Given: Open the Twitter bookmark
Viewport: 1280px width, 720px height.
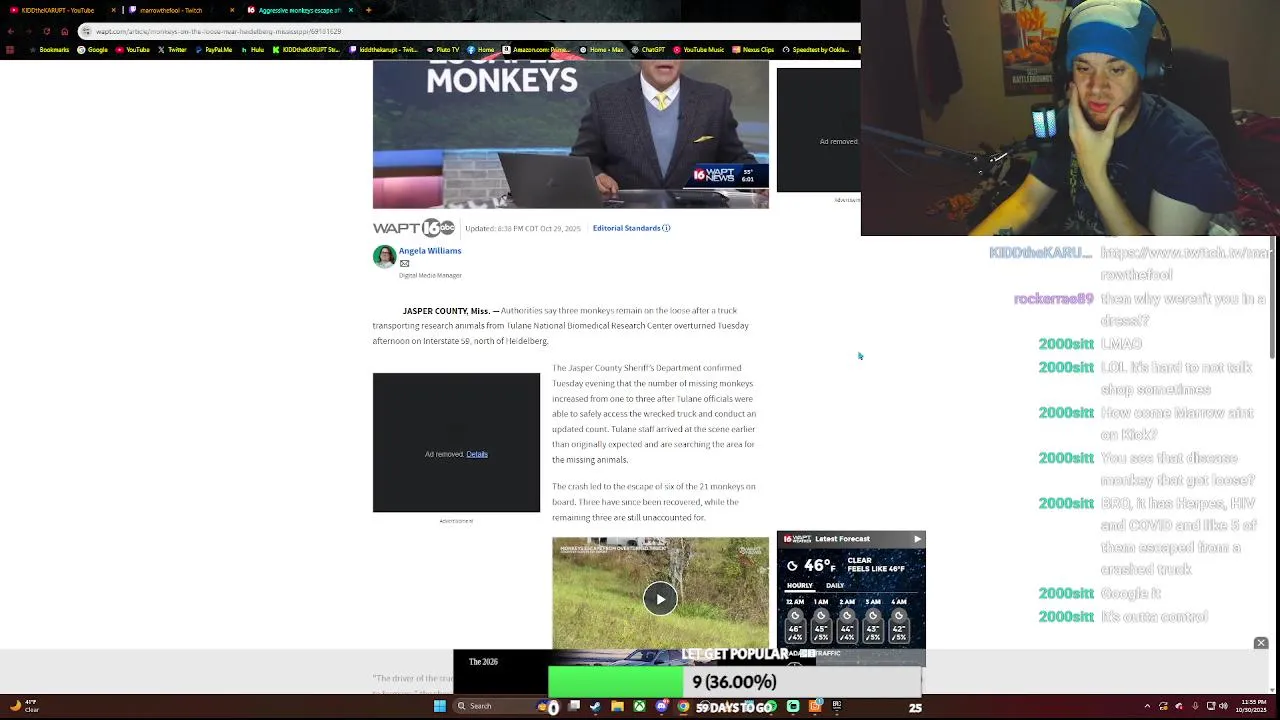Looking at the screenshot, I should [172, 50].
